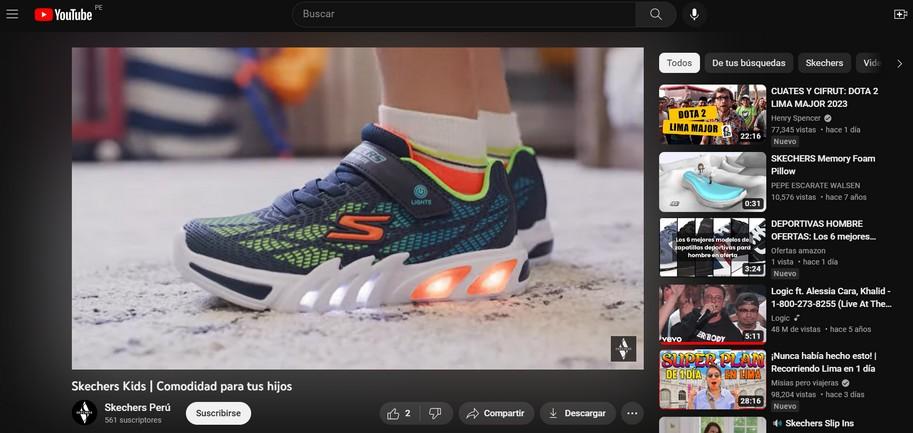This screenshot has width=913, height=433.
Task: Click the magnifier search button
Action: [x=656, y=14]
